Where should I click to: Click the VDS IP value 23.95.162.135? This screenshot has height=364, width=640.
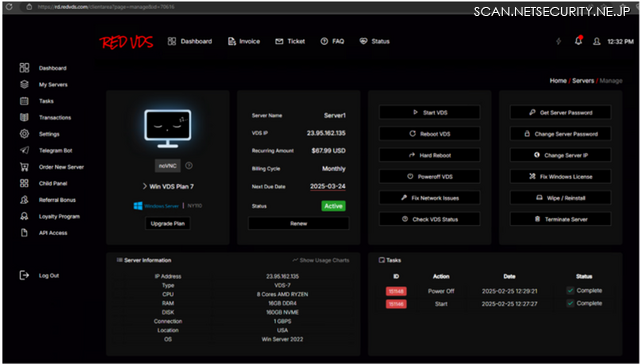326,133
